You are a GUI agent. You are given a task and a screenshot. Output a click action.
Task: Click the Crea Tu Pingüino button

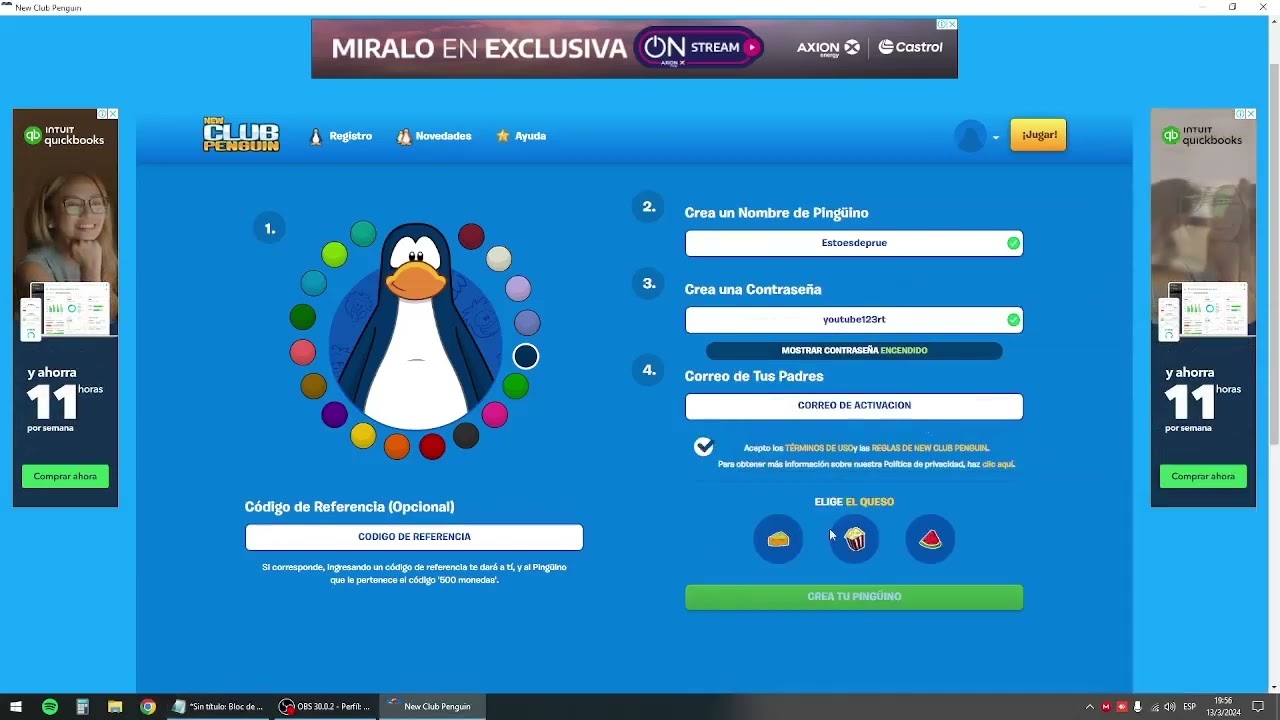pos(854,597)
